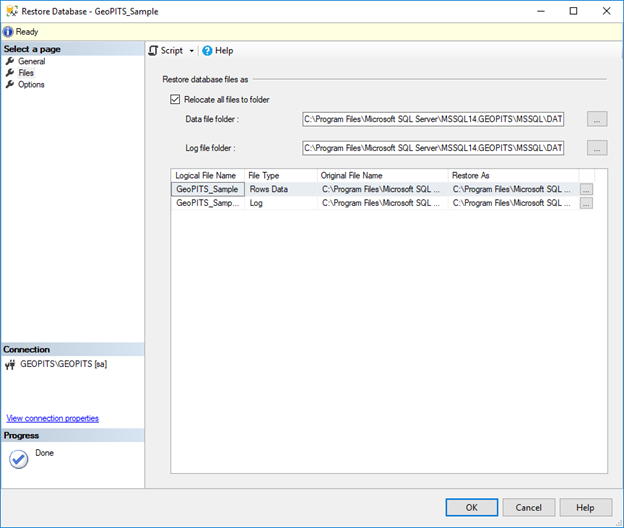
Task: Close the Restore Database window
Action: pyautogui.click(x=606, y=11)
